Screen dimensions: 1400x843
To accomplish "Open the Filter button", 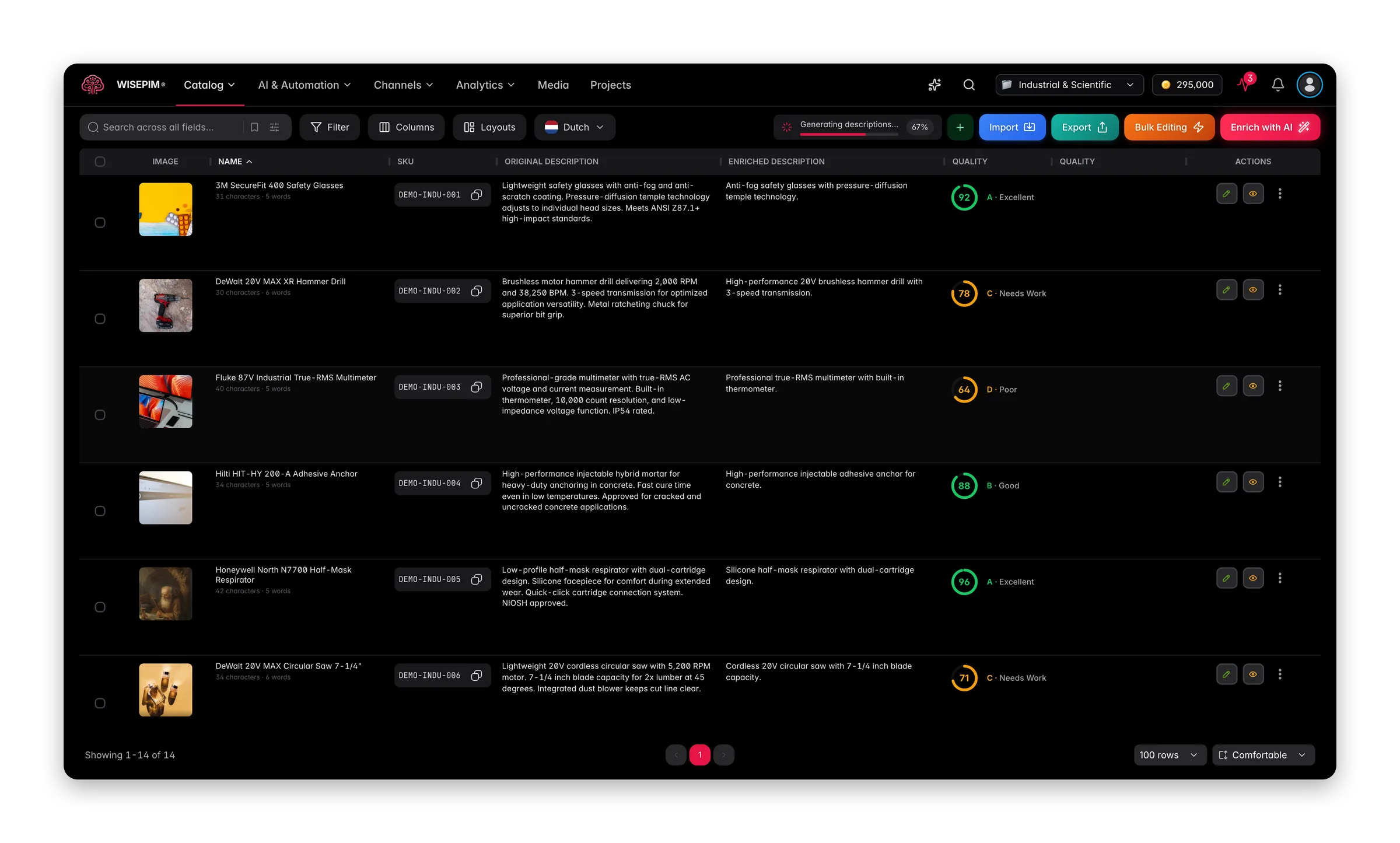I will click(x=330, y=127).
